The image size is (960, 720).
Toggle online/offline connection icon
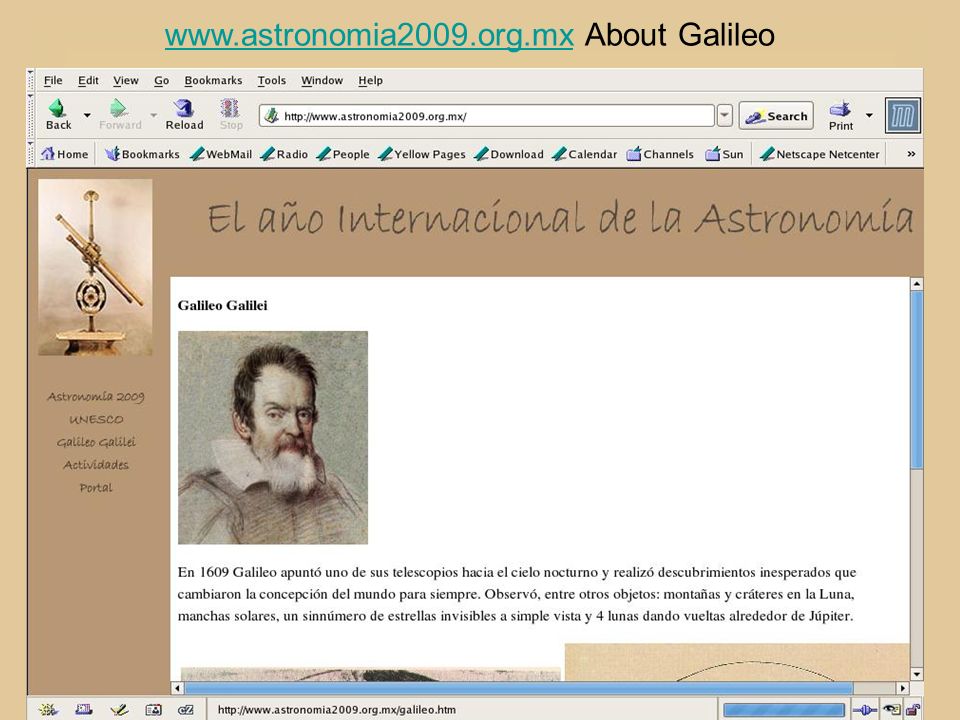pos(864,710)
